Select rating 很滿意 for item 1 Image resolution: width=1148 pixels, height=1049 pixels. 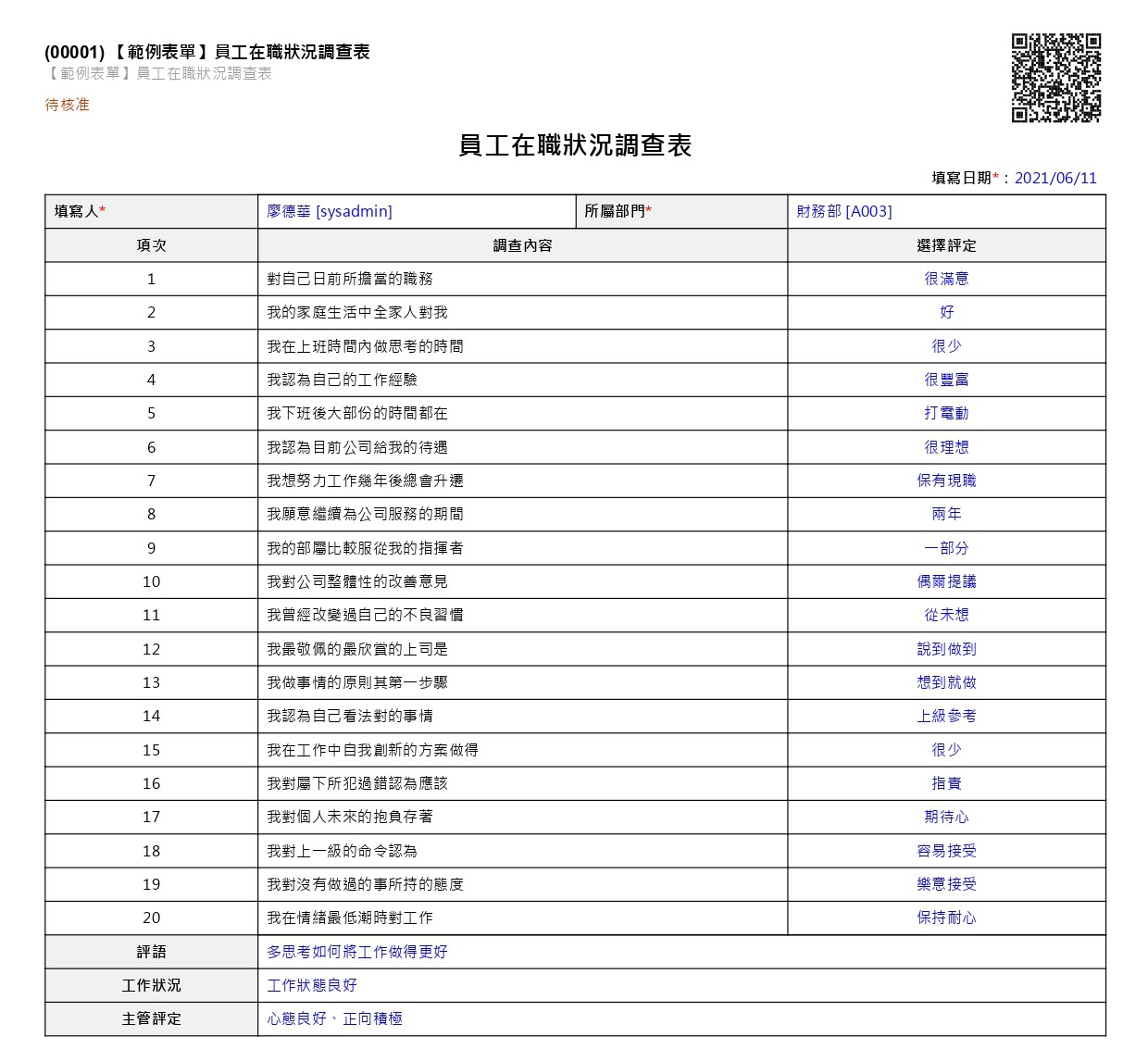pyautogui.click(x=946, y=279)
